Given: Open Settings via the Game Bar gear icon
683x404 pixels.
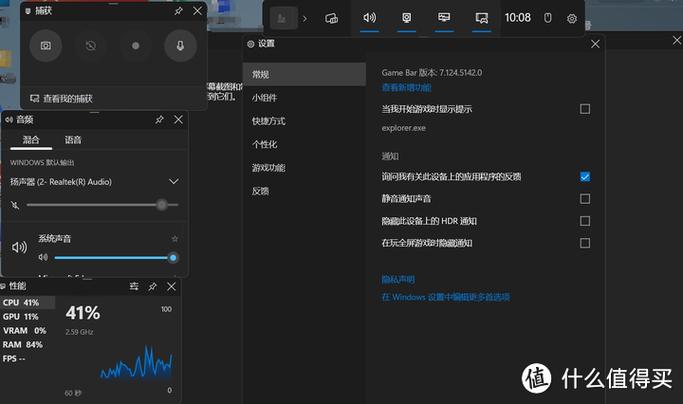Looking at the screenshot, I should pyautogui.click(x=572, y=18).
